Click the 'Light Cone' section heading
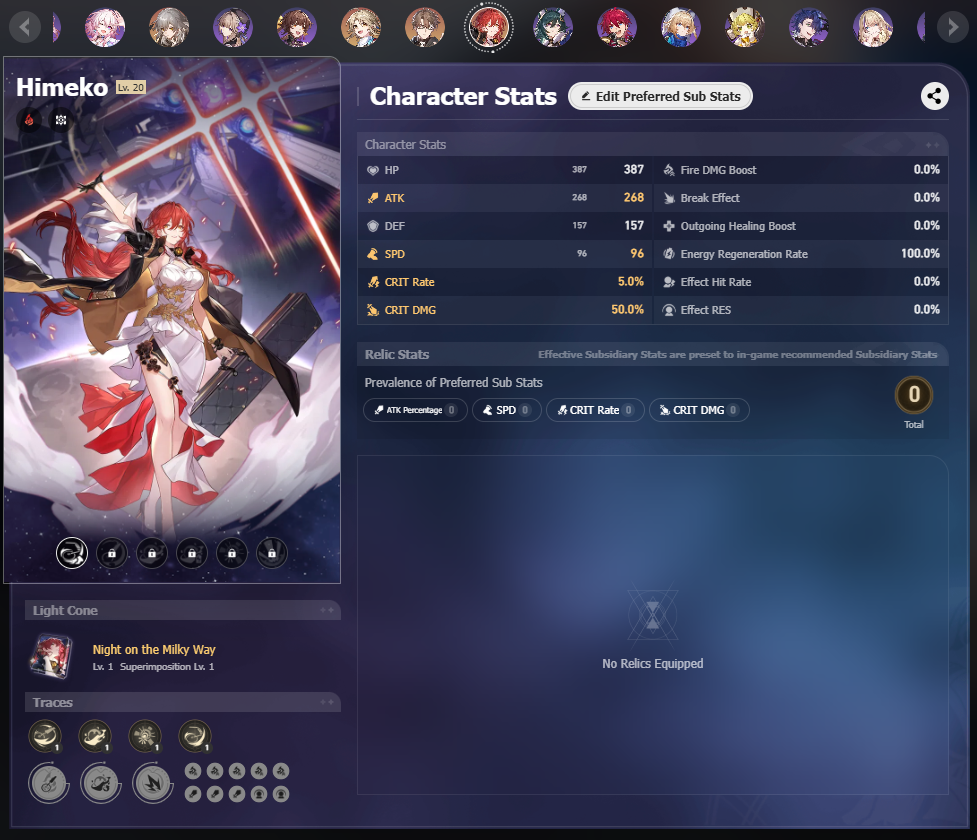 click(x=65, y=611)
